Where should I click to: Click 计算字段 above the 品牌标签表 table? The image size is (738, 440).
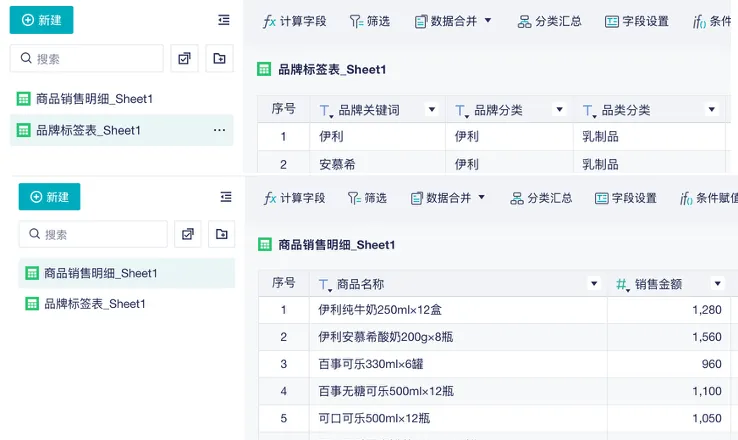pyautogui.click(x=294, y=21)
